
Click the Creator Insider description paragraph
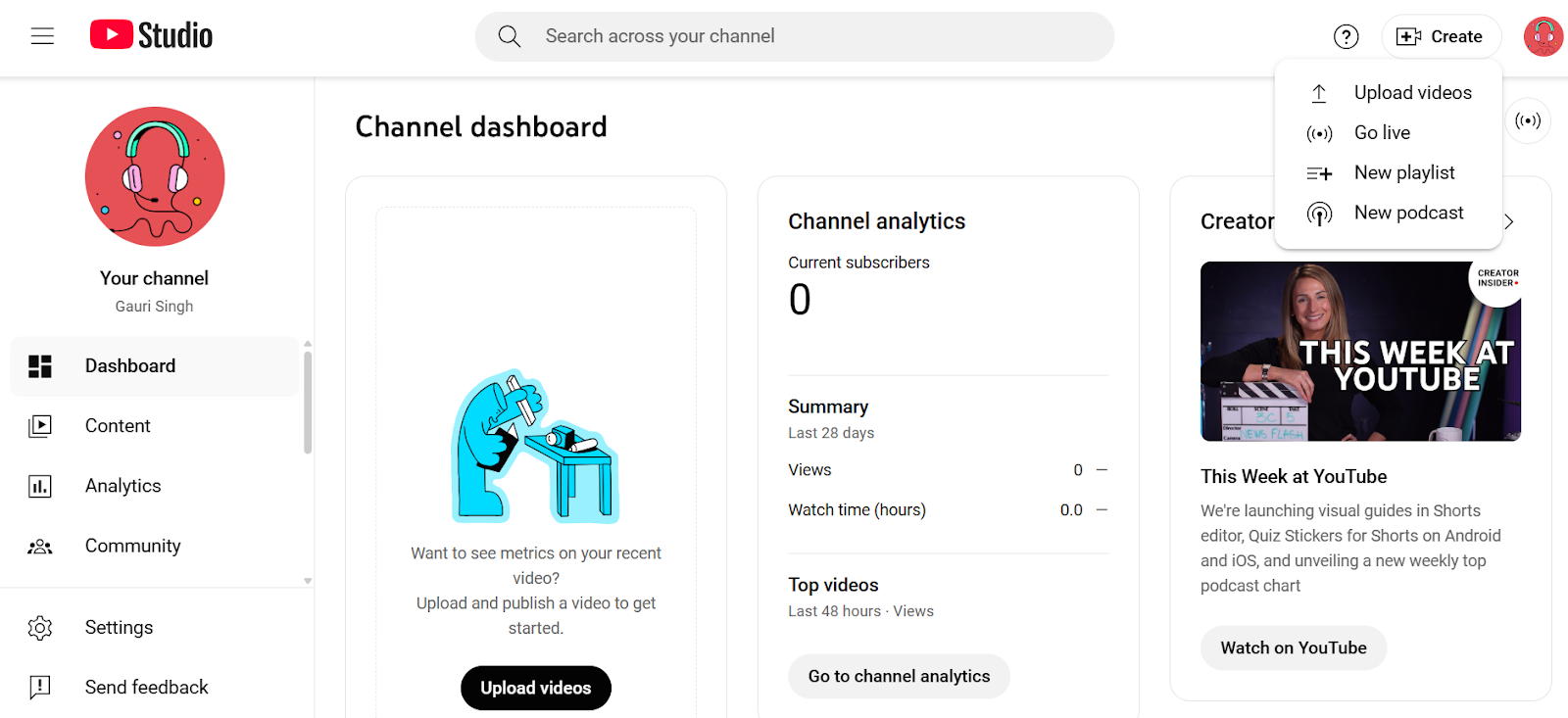pyautogui.click(x=1350, y=549)
